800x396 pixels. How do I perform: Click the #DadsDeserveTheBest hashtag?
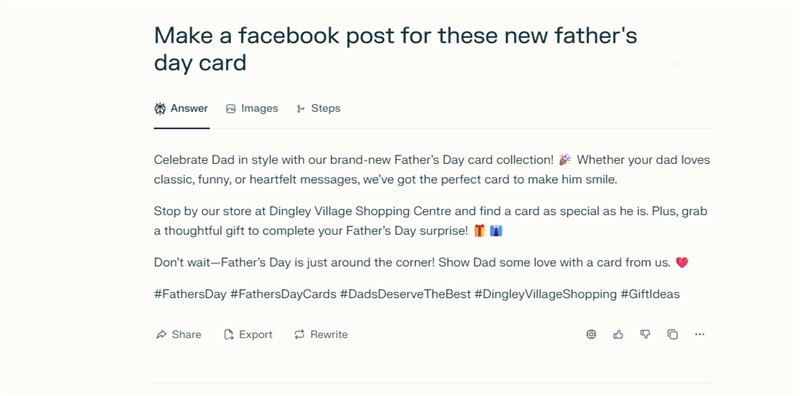[405, 294]
